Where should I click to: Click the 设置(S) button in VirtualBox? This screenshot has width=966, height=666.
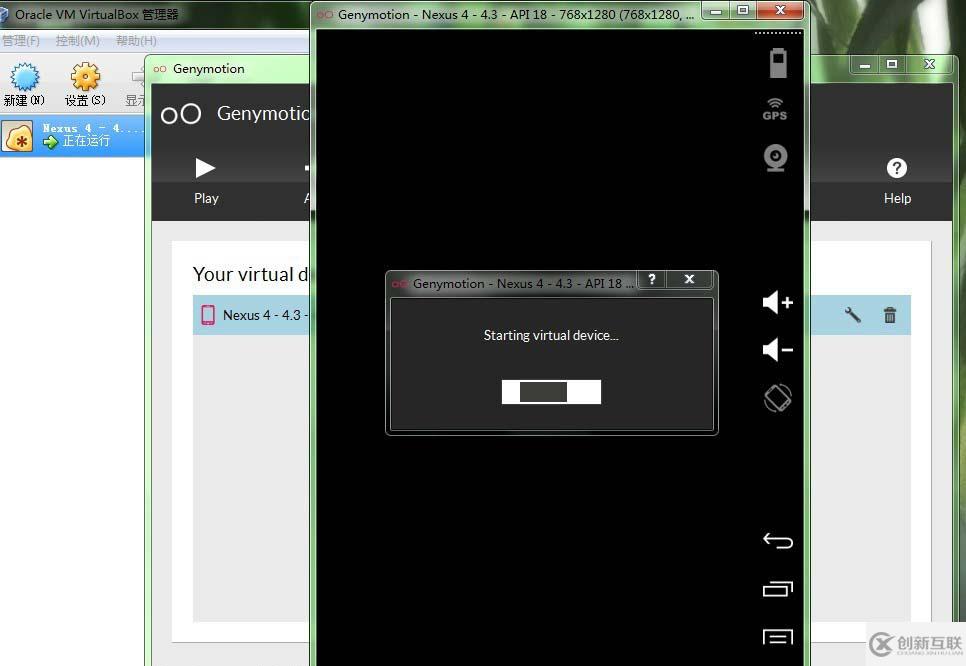[85, 84]
